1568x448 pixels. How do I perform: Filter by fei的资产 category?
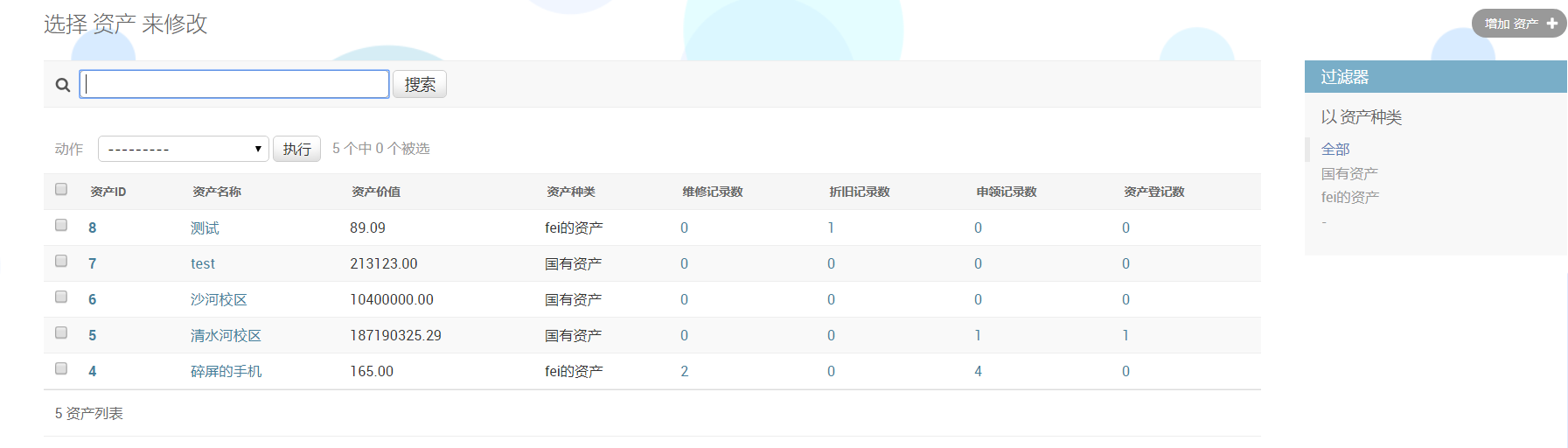tap(1349, 197)
